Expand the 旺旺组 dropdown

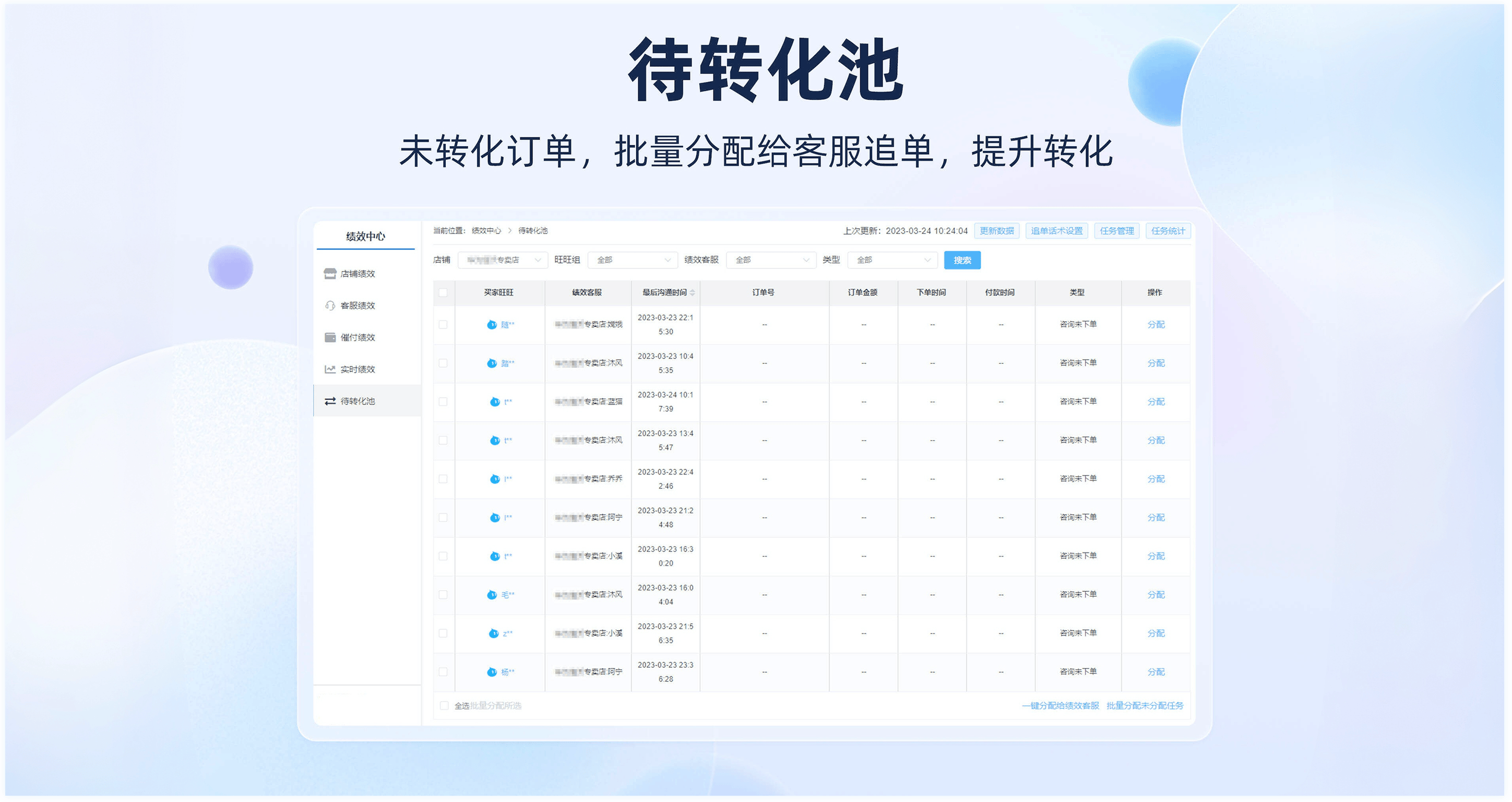pyautogui.click(x=633, y=260)
